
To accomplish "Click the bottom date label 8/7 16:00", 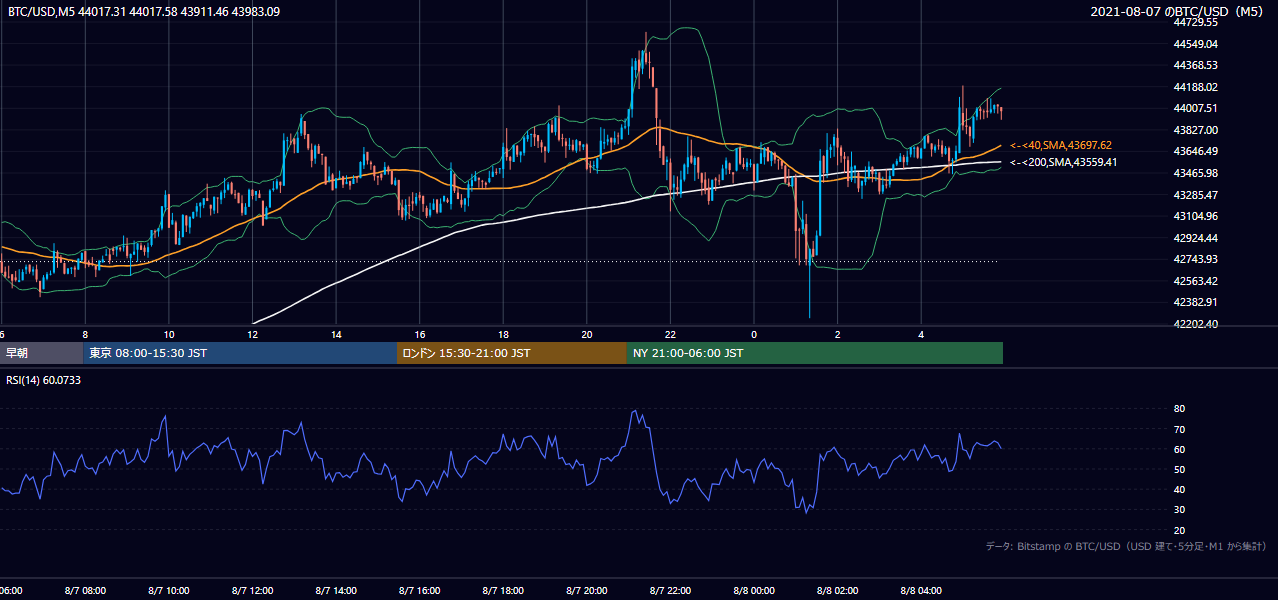I will tap(420, 591).
